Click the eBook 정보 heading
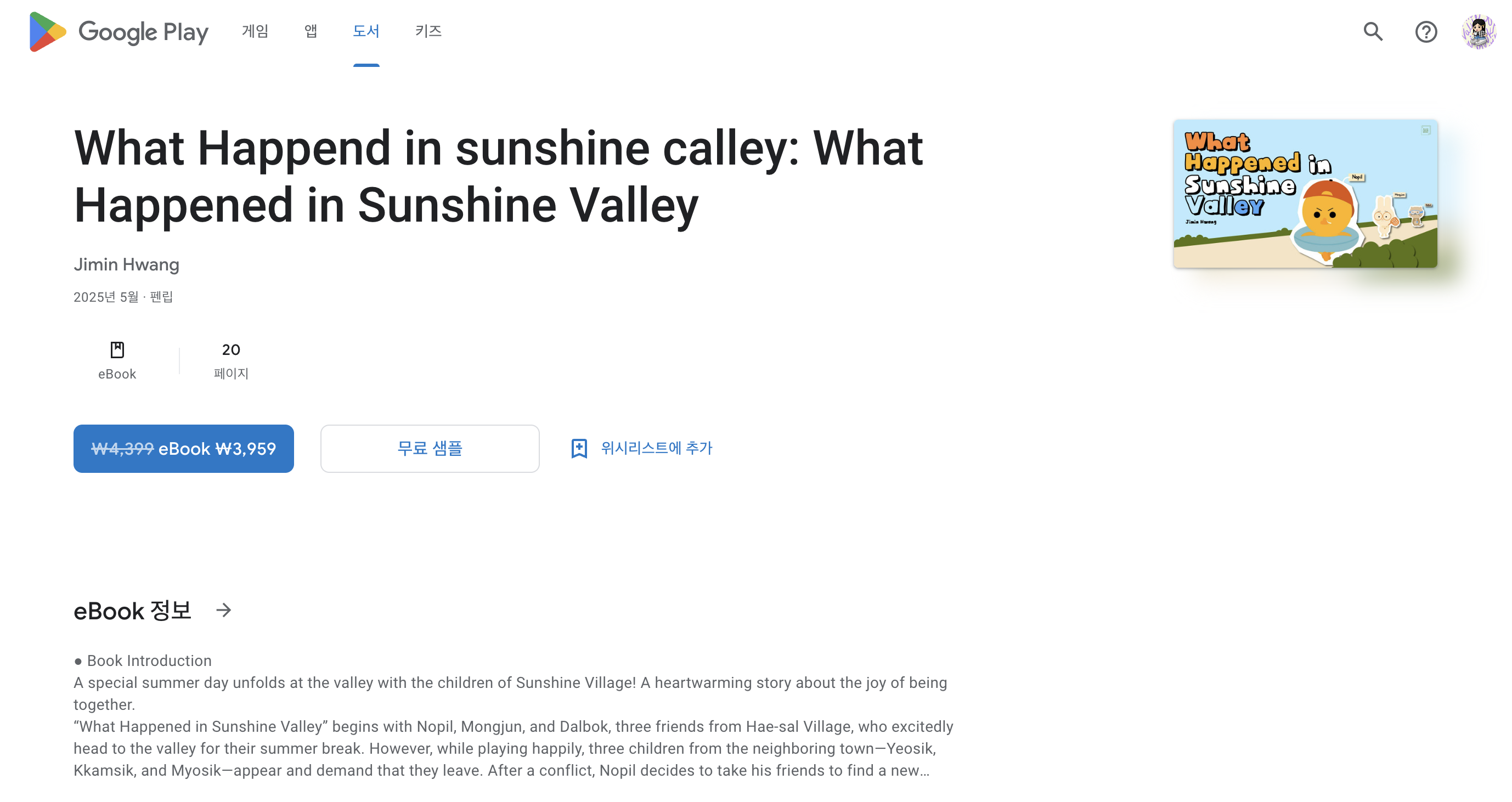The height and width of the screenshot is (802, 1512). [x=133, y=610]
